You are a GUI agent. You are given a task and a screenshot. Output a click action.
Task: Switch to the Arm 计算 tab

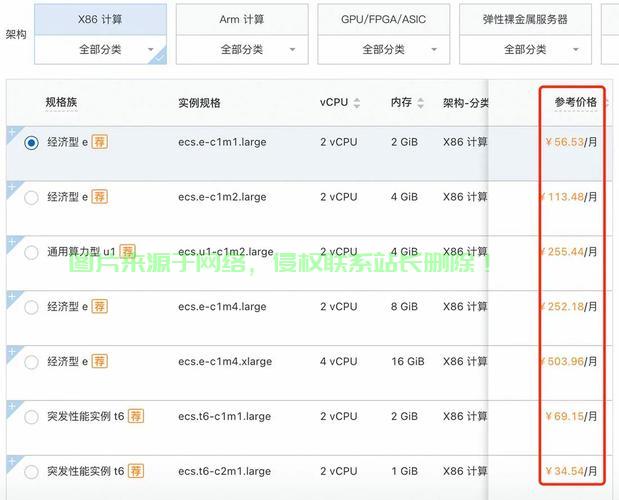[242, 20]
